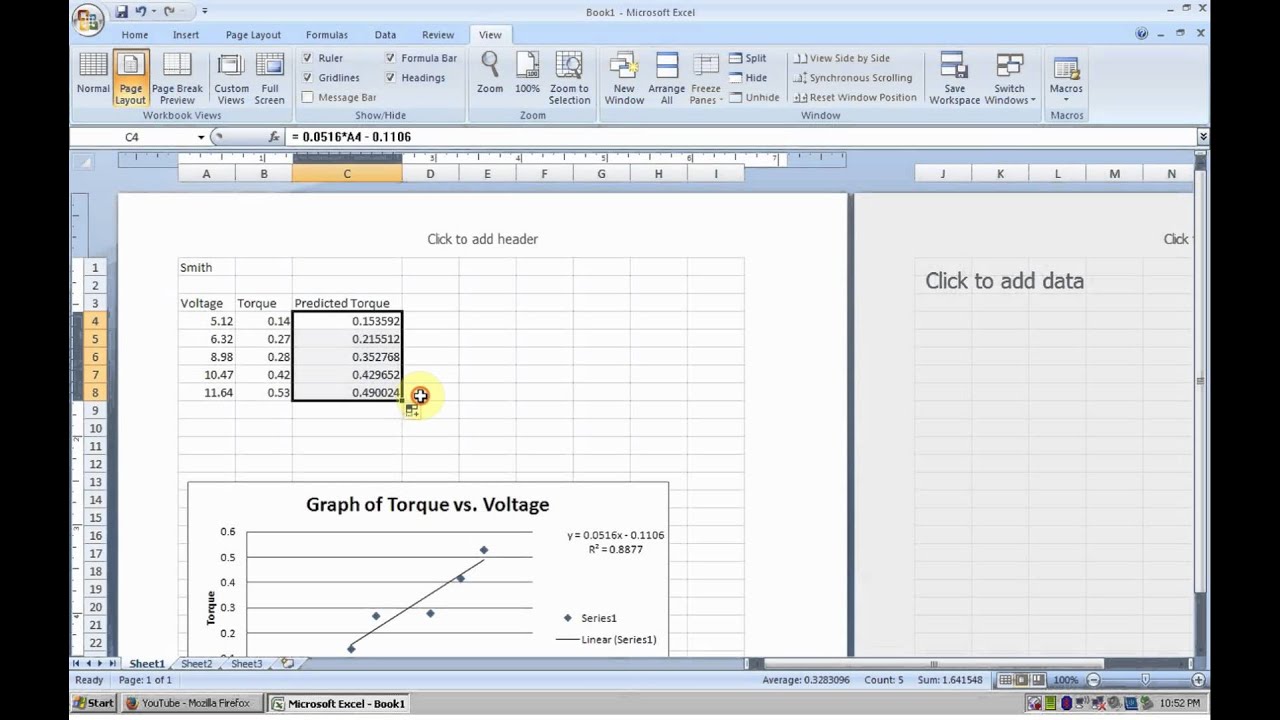Click 'Click to add data' area

coord(1004,281)
